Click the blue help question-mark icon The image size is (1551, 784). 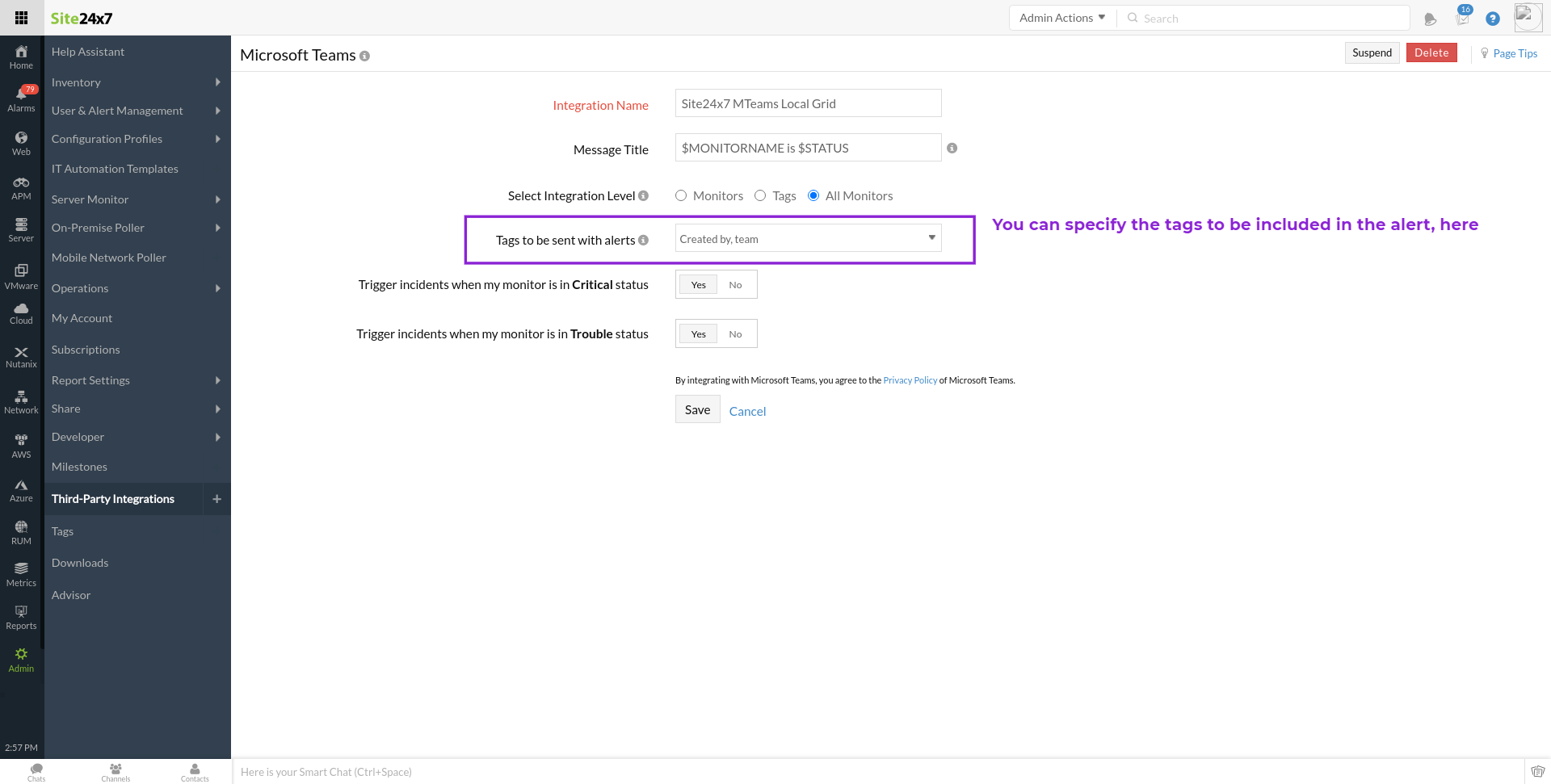pyautogui.click(x=1493, y=19)
